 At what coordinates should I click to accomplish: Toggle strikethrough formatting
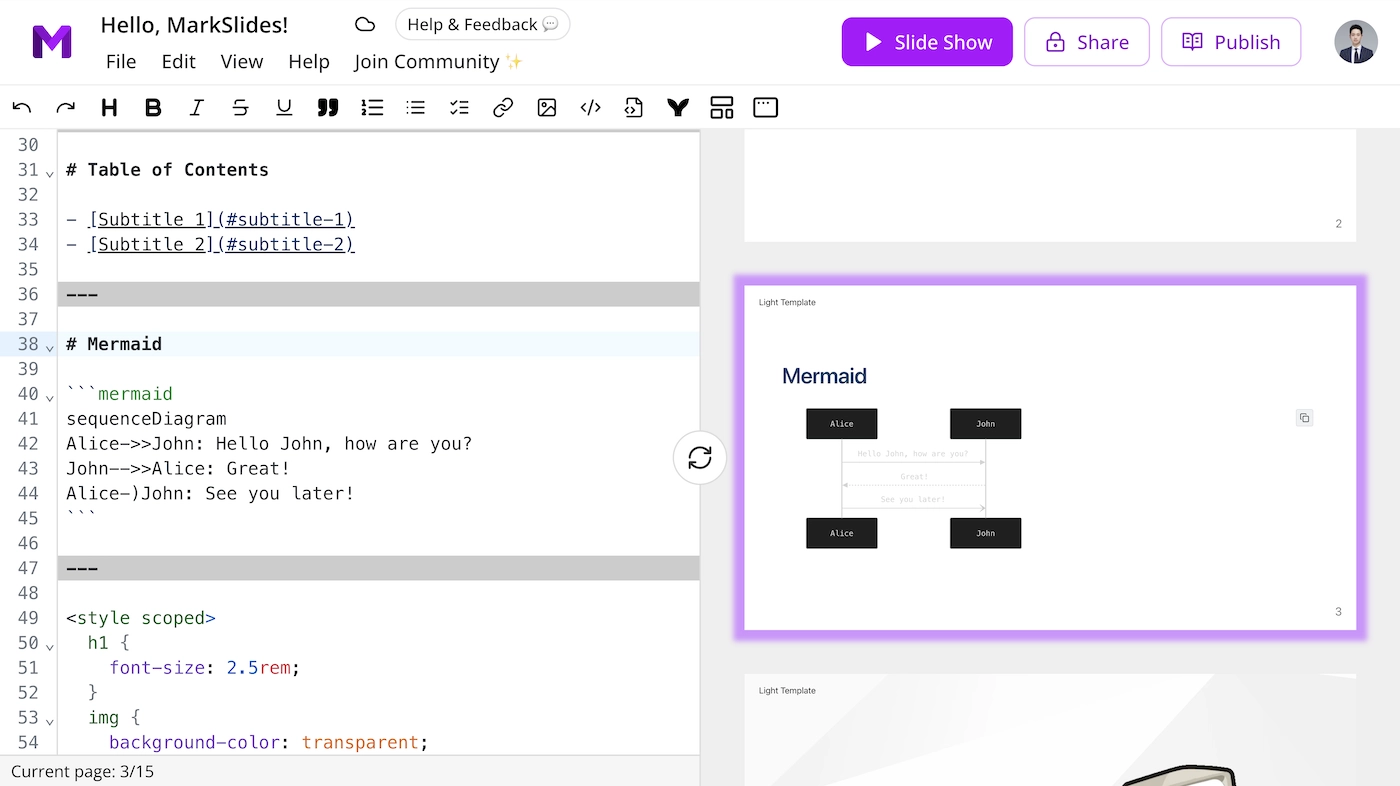pos(240,107)
